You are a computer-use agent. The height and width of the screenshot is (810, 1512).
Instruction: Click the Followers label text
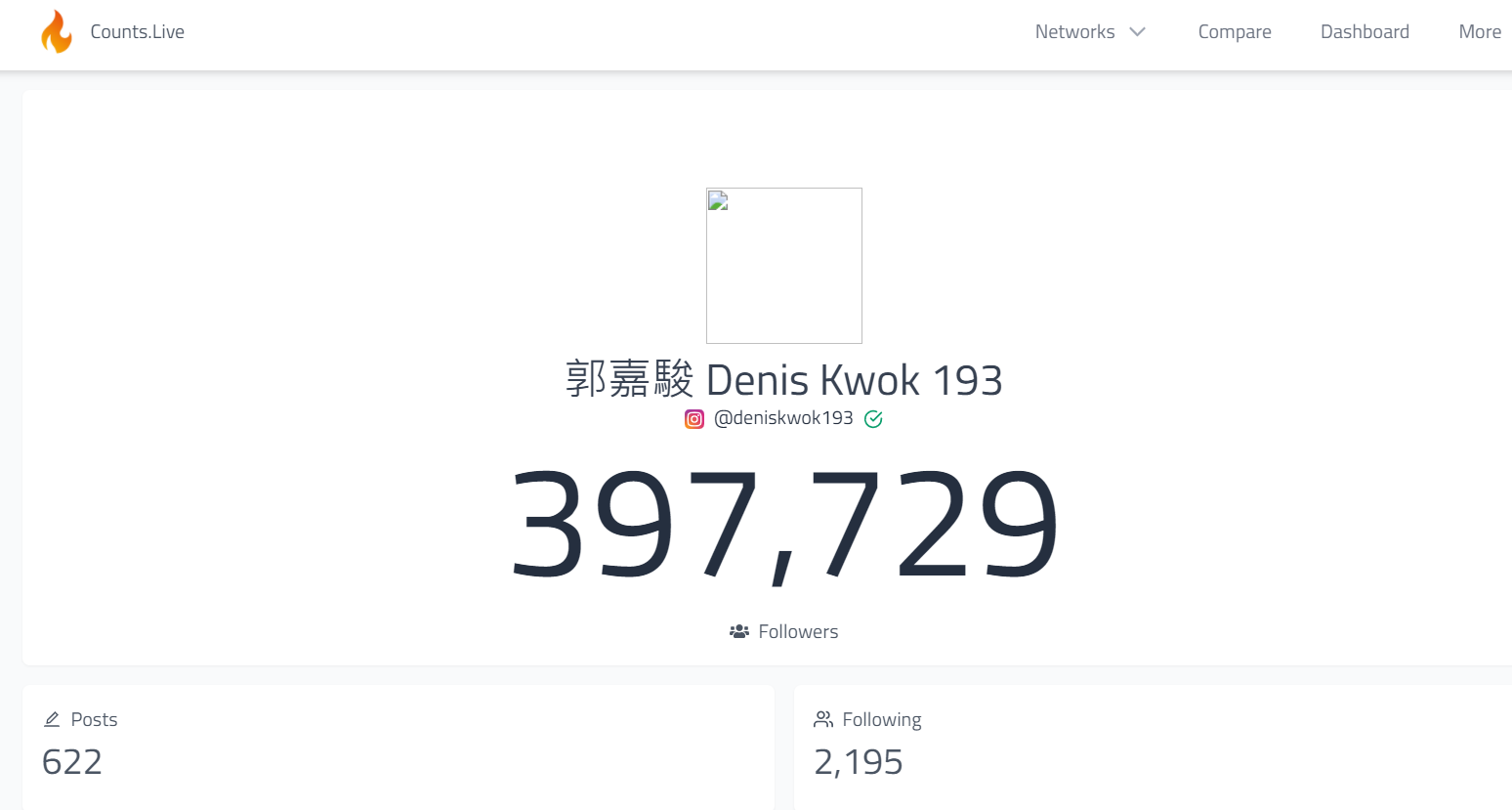coord(798,630)
